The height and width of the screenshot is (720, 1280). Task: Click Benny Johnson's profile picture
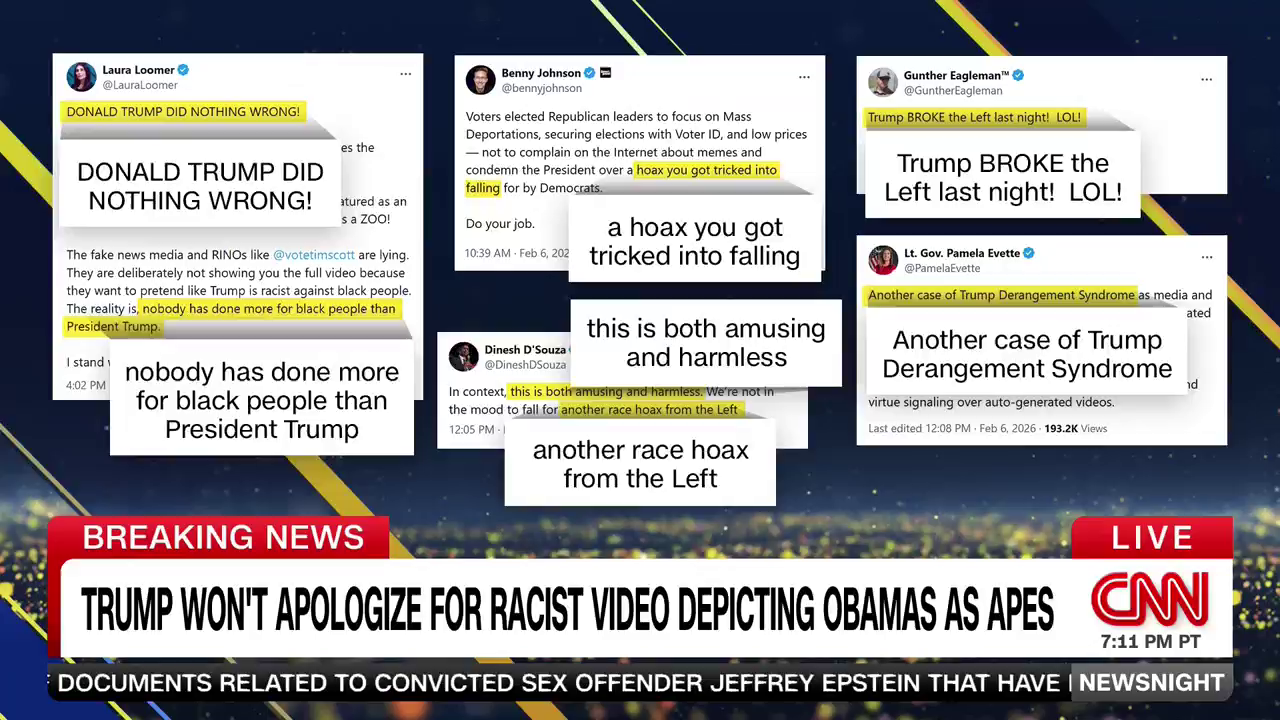pyautogui.click(x=480, y=80)
